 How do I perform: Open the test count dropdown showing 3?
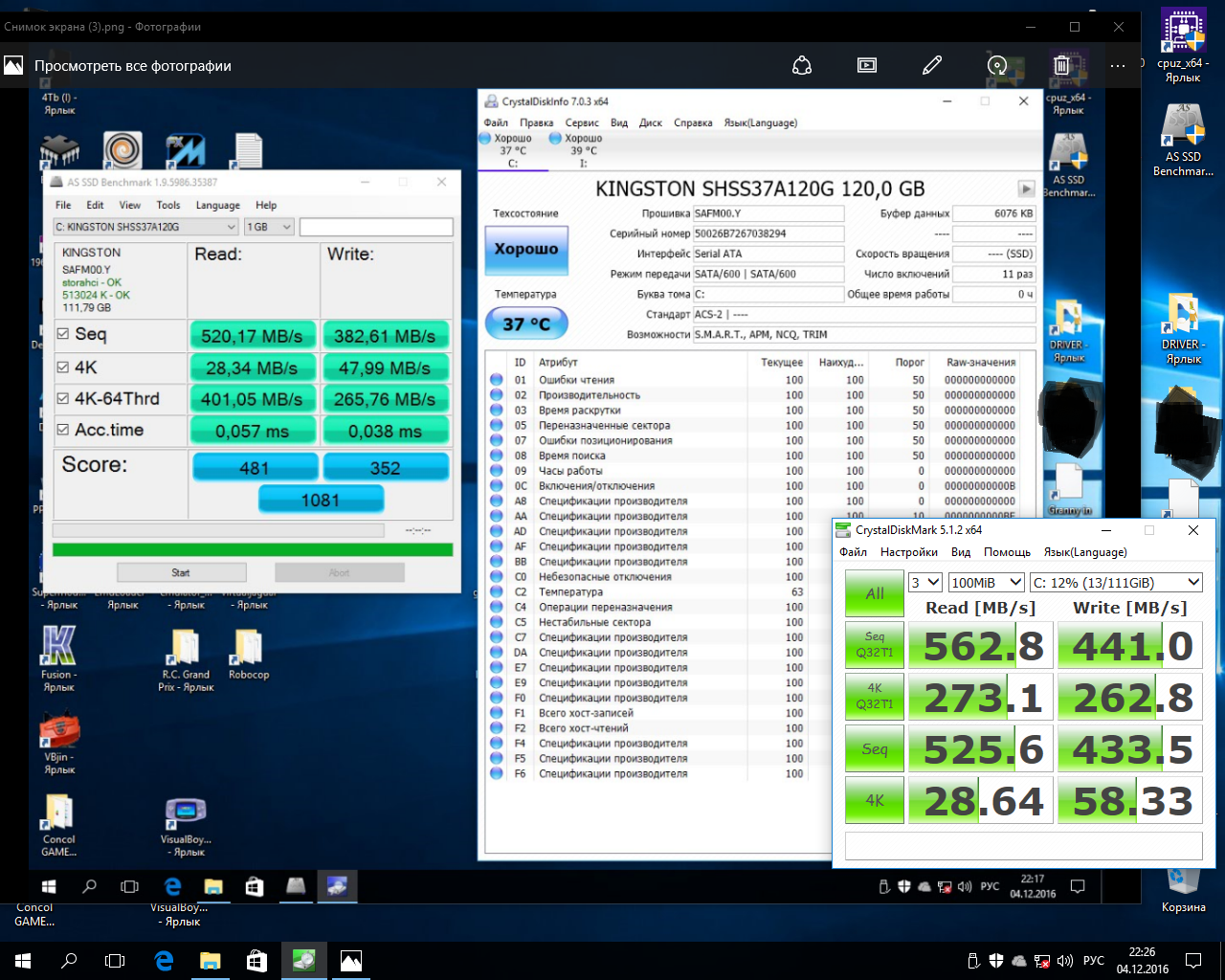[925, 582]
